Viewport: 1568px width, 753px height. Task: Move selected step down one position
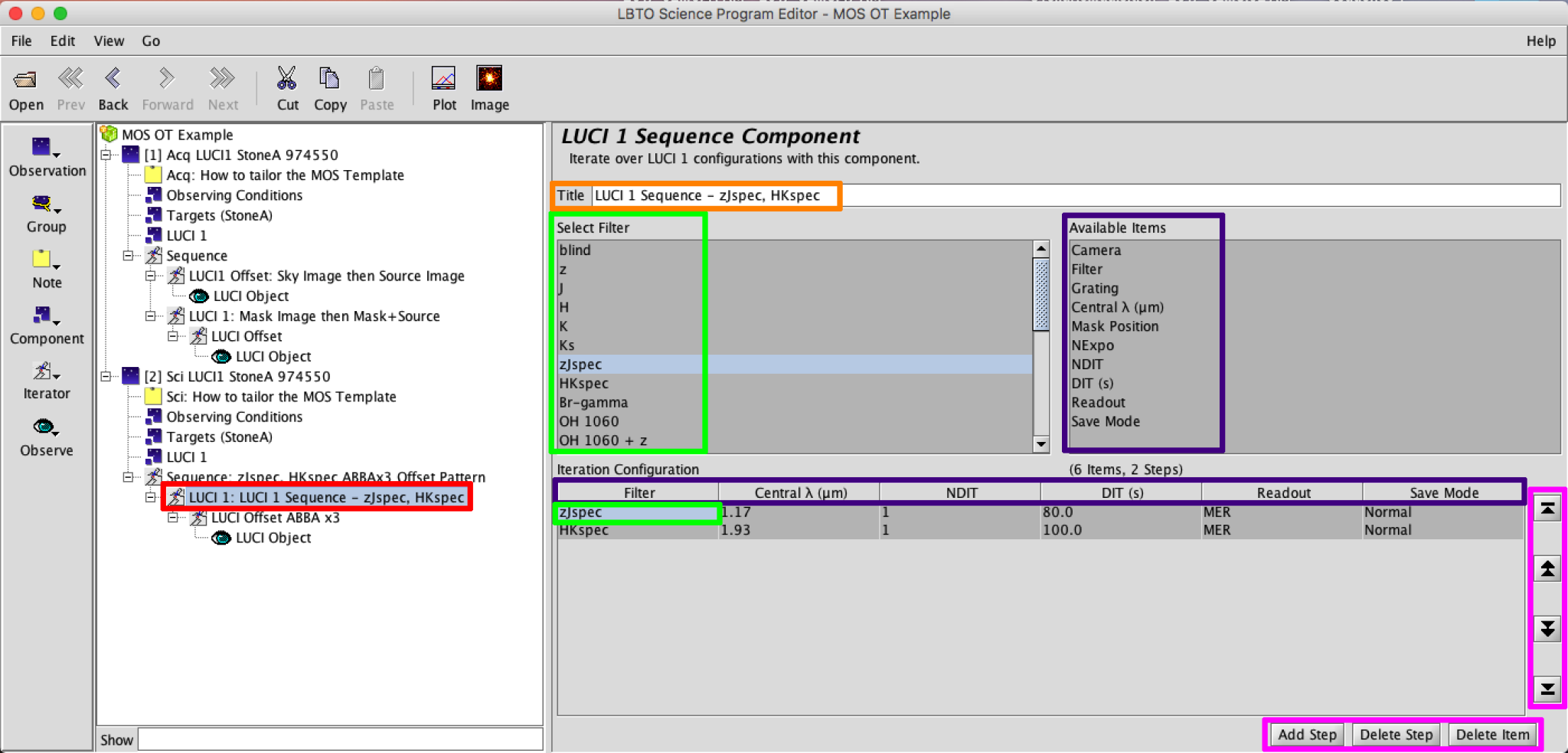pyautogui.click(x=1547, y=629)
